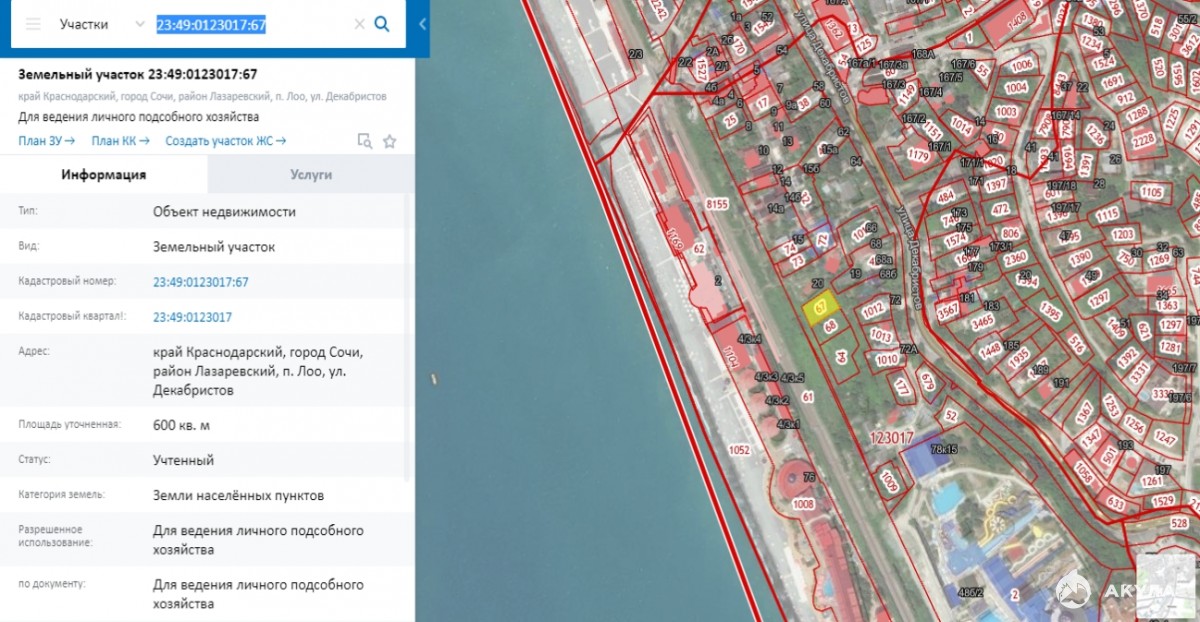Expand the Участки search type dropdown
This screenshot has height=622, width=1200.
pos(139,24)
